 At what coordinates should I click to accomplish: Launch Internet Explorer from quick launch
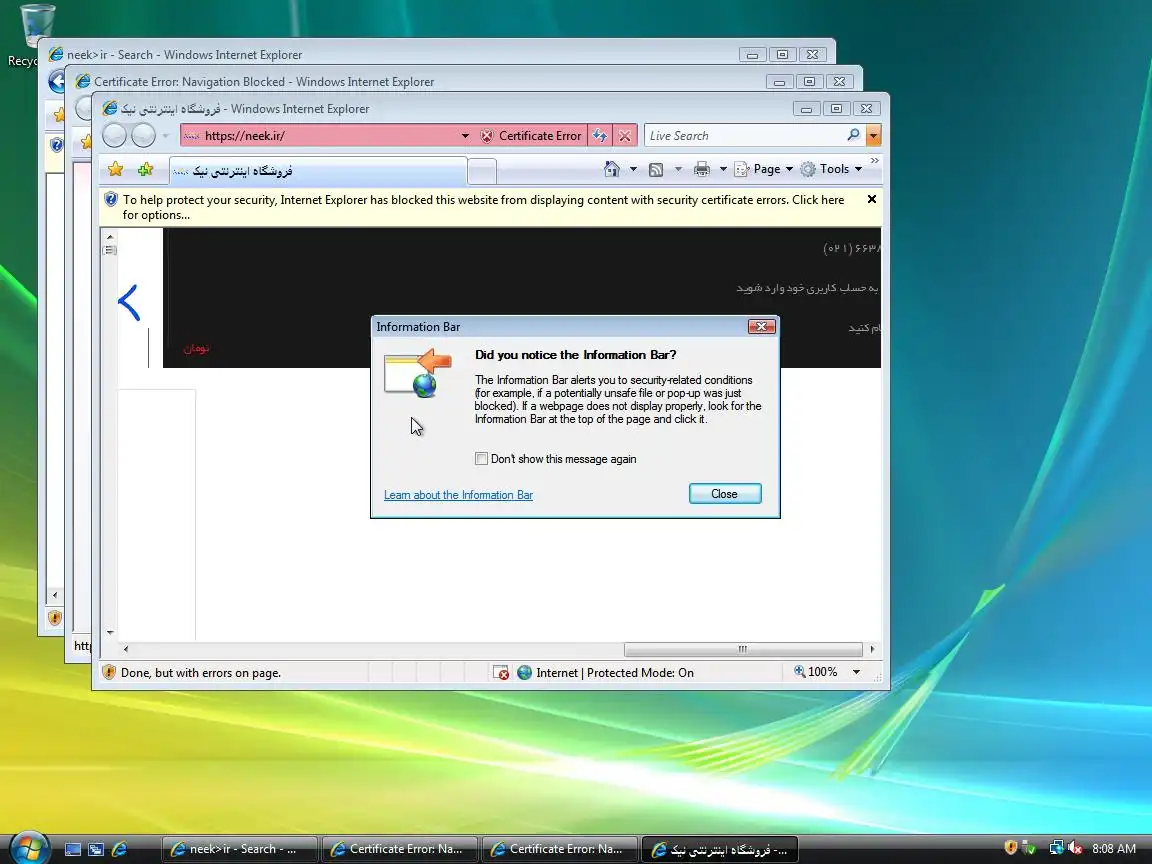click(120, 849)
